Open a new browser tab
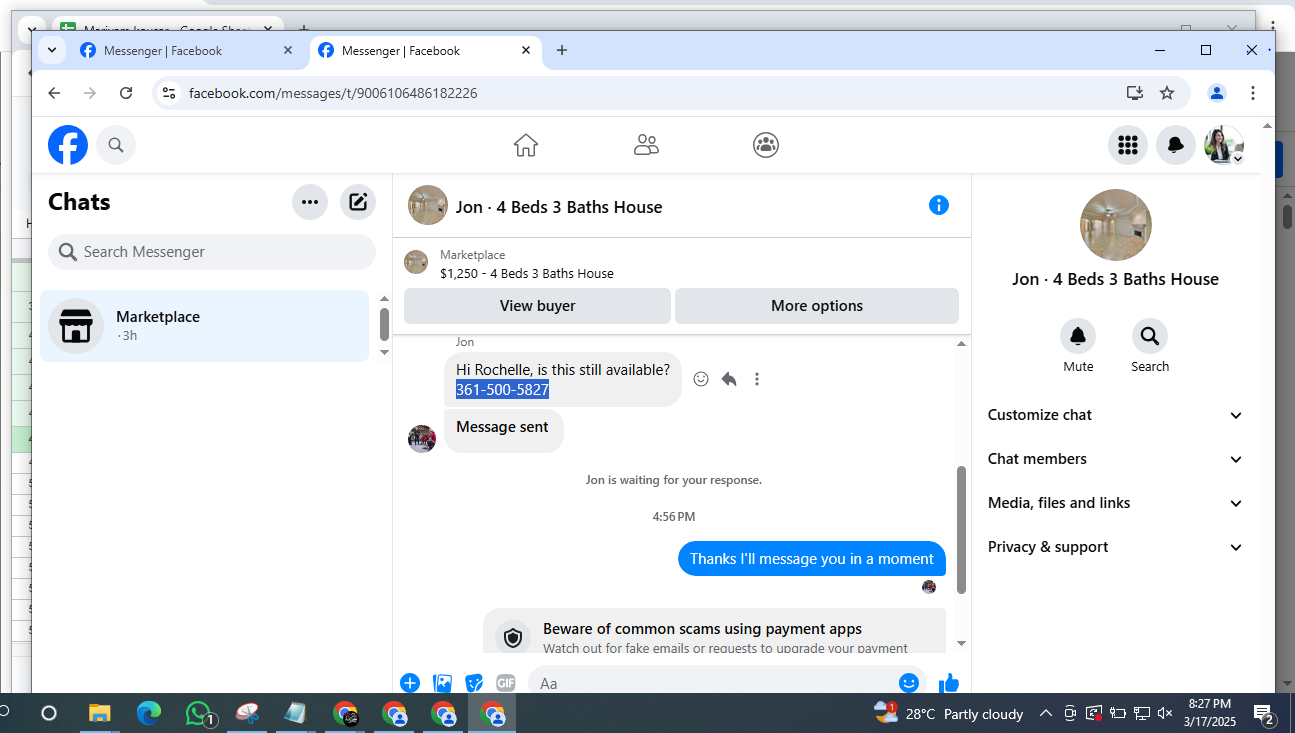1295x733 pixels. [x=562, y=50]
